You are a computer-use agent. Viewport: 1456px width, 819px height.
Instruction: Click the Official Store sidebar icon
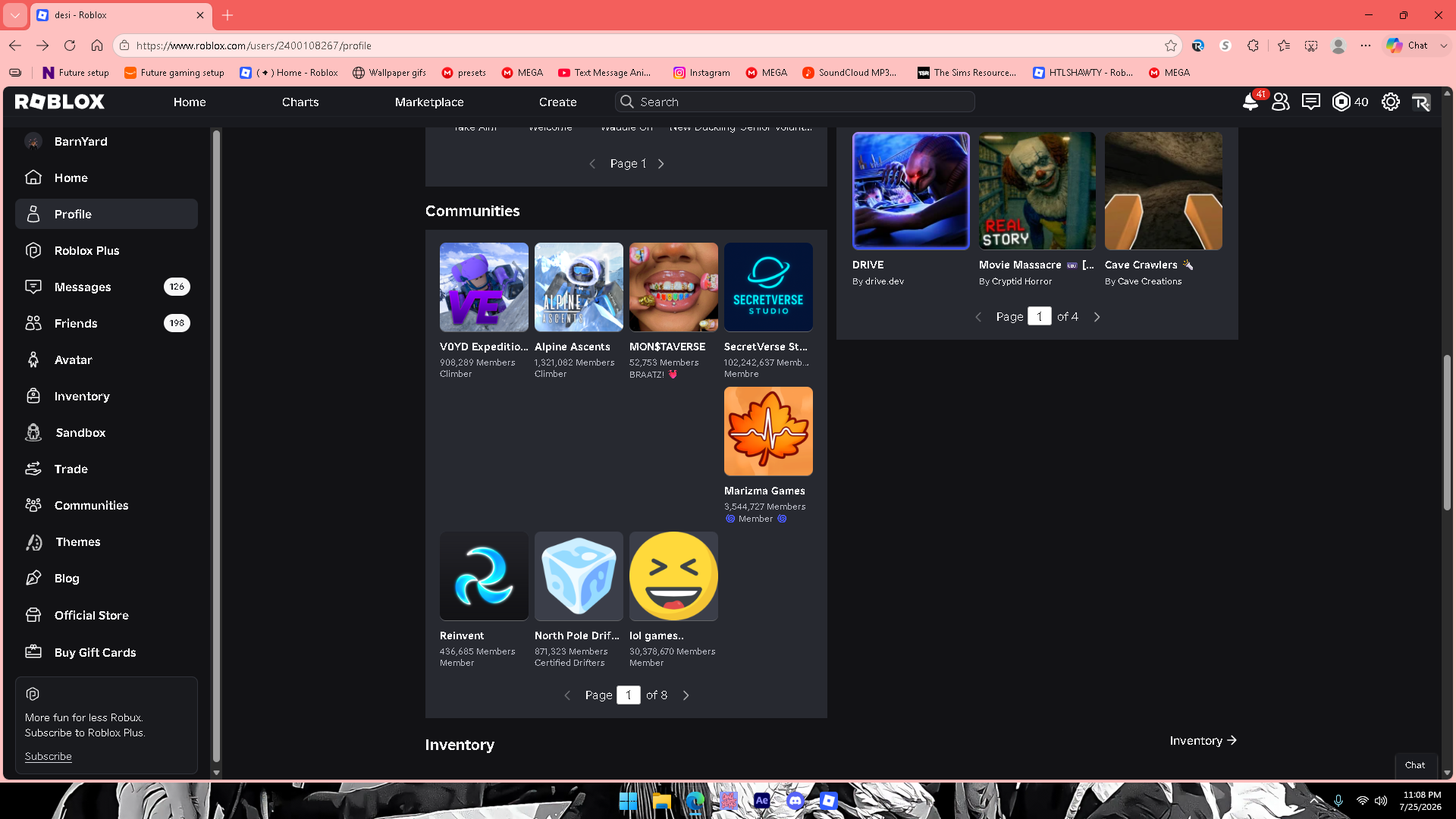[x=33, y=615]
